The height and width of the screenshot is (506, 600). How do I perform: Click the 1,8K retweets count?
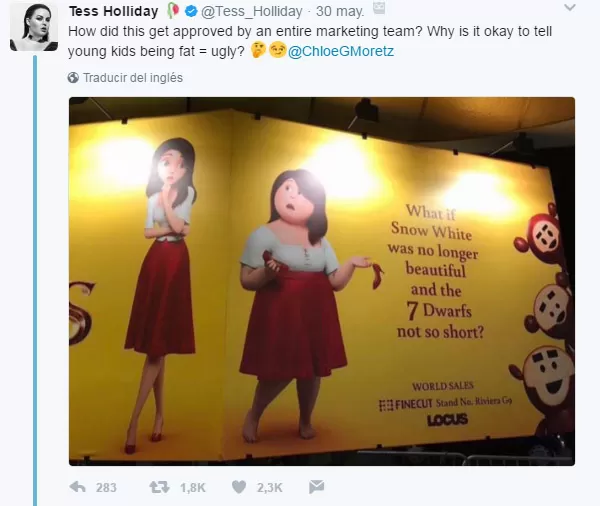click(191, 487)
